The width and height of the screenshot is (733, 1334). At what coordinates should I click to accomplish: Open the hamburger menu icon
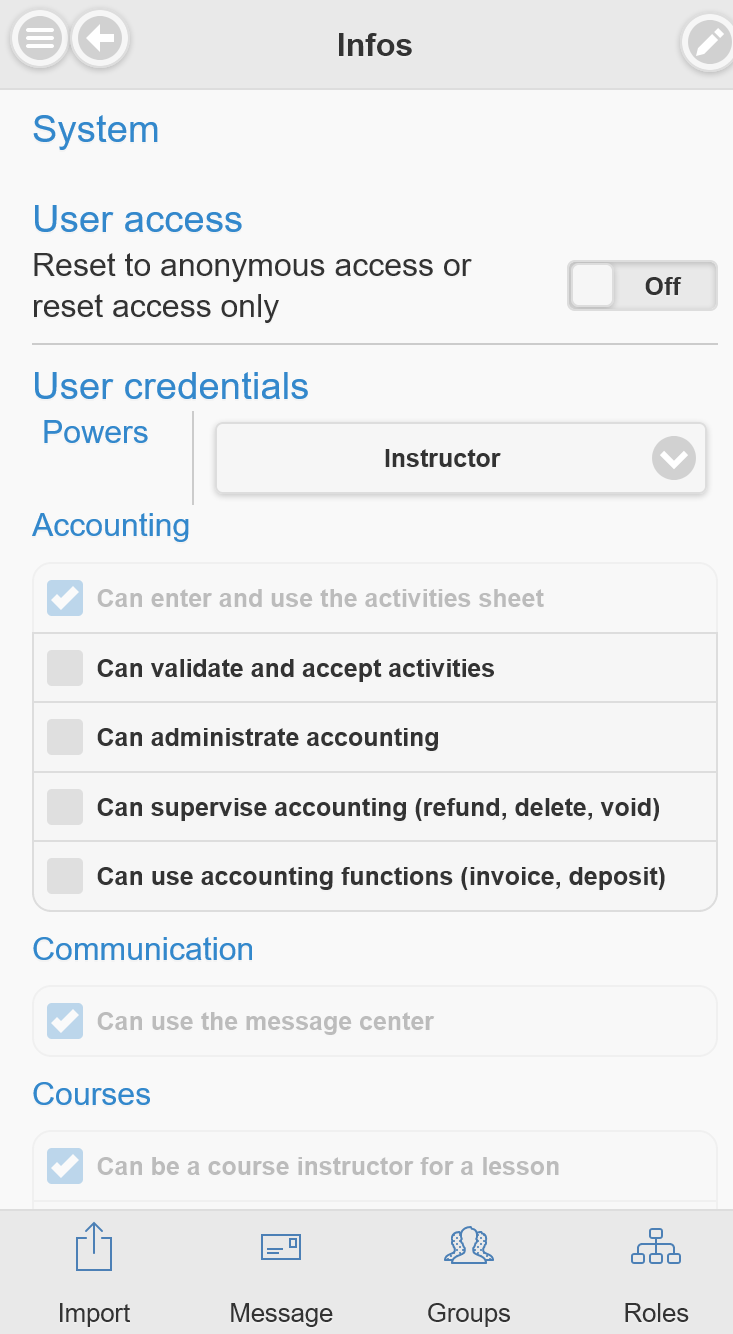(39, 40)
